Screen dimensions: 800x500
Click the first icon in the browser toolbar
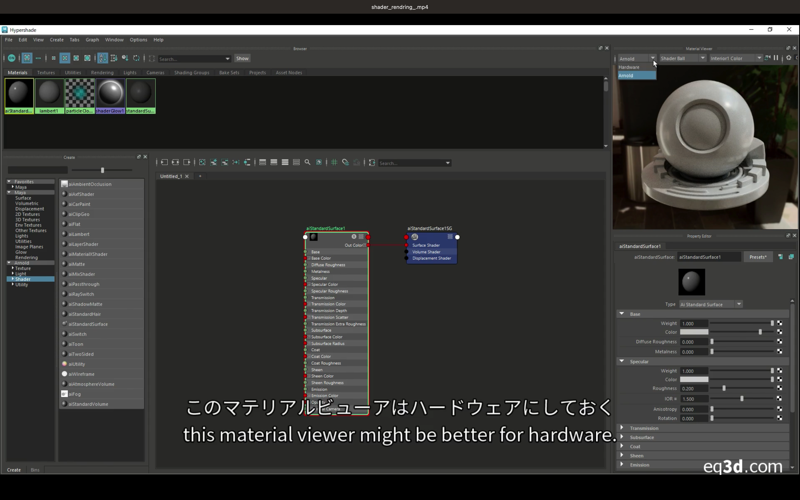11,59
